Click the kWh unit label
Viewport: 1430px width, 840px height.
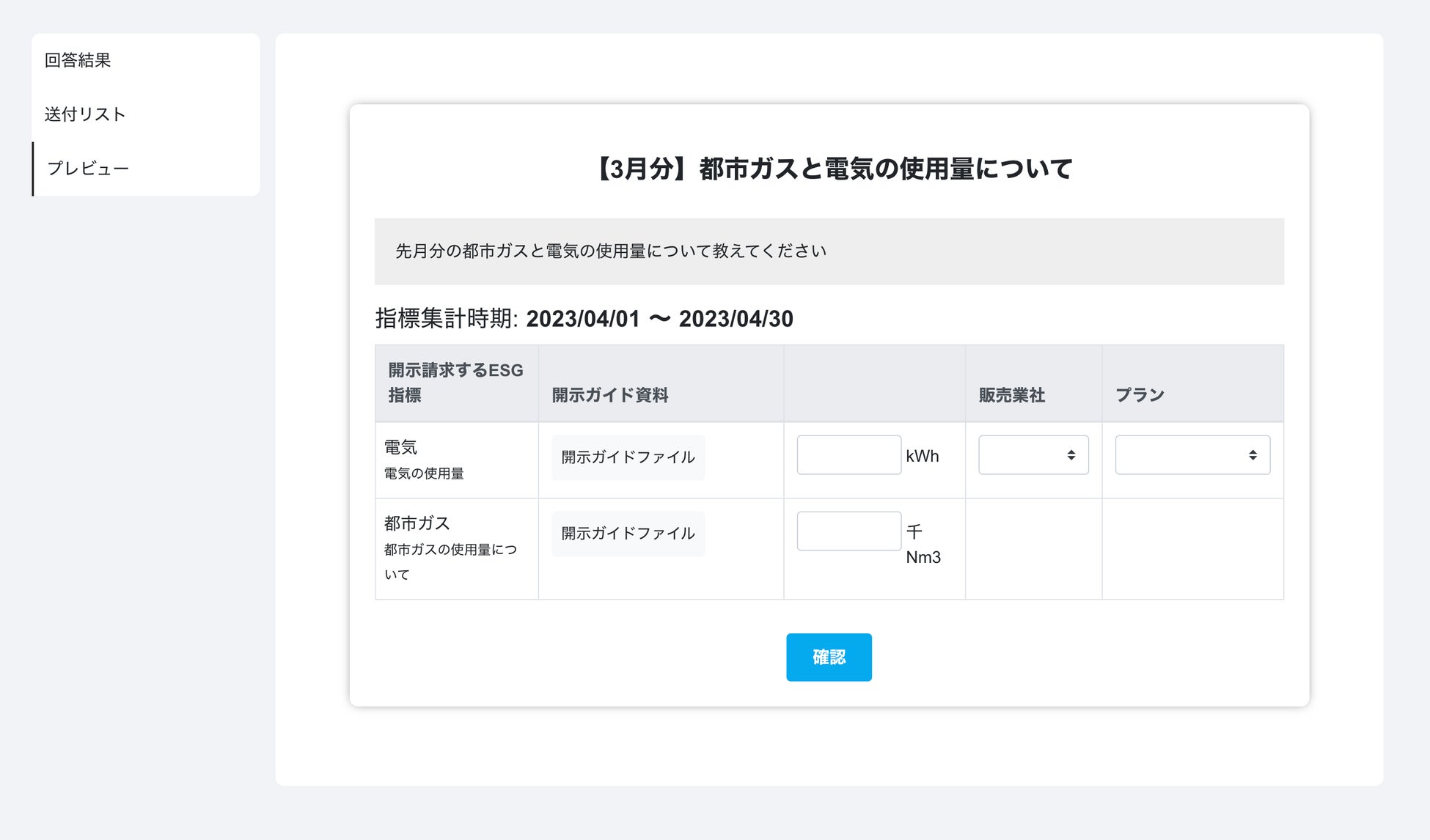tap(922, 456)
